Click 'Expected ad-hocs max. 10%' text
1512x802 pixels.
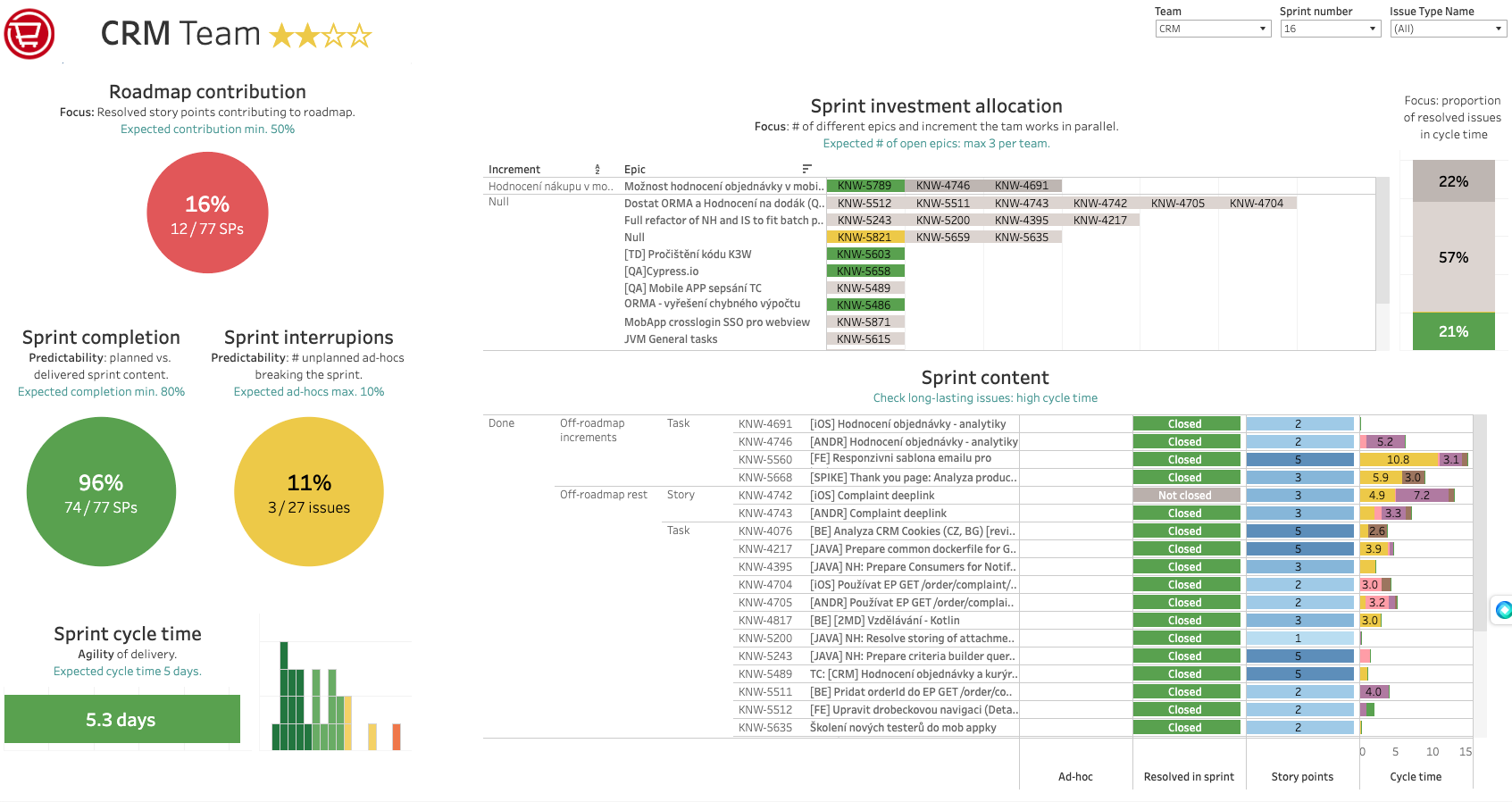[309, 392]
